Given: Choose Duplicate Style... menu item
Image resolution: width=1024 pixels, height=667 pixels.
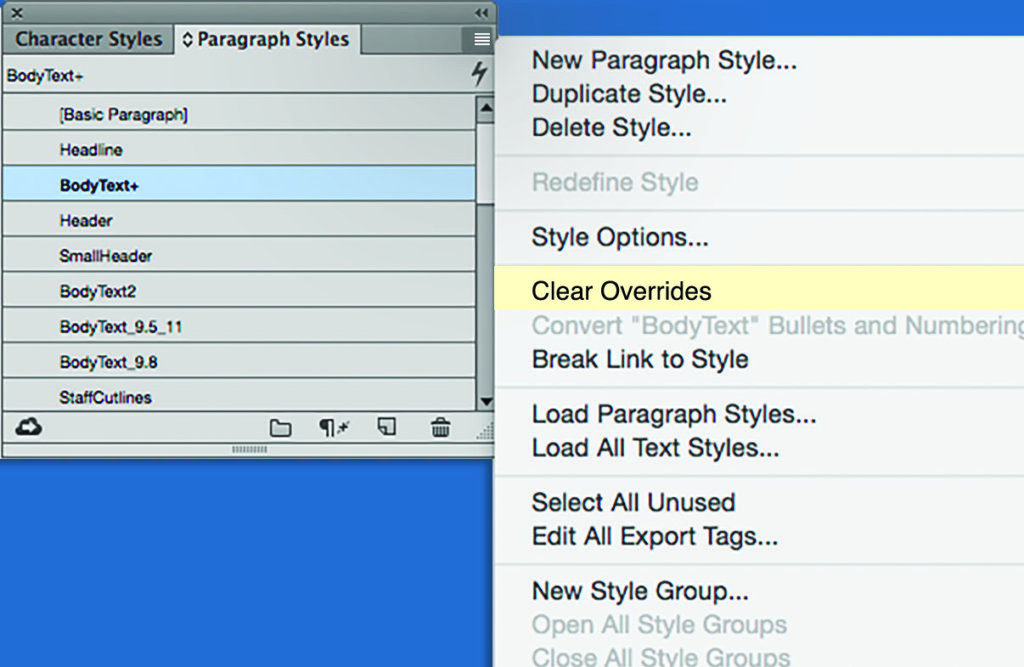Looking at the screenshot, I should click(629, 94).
